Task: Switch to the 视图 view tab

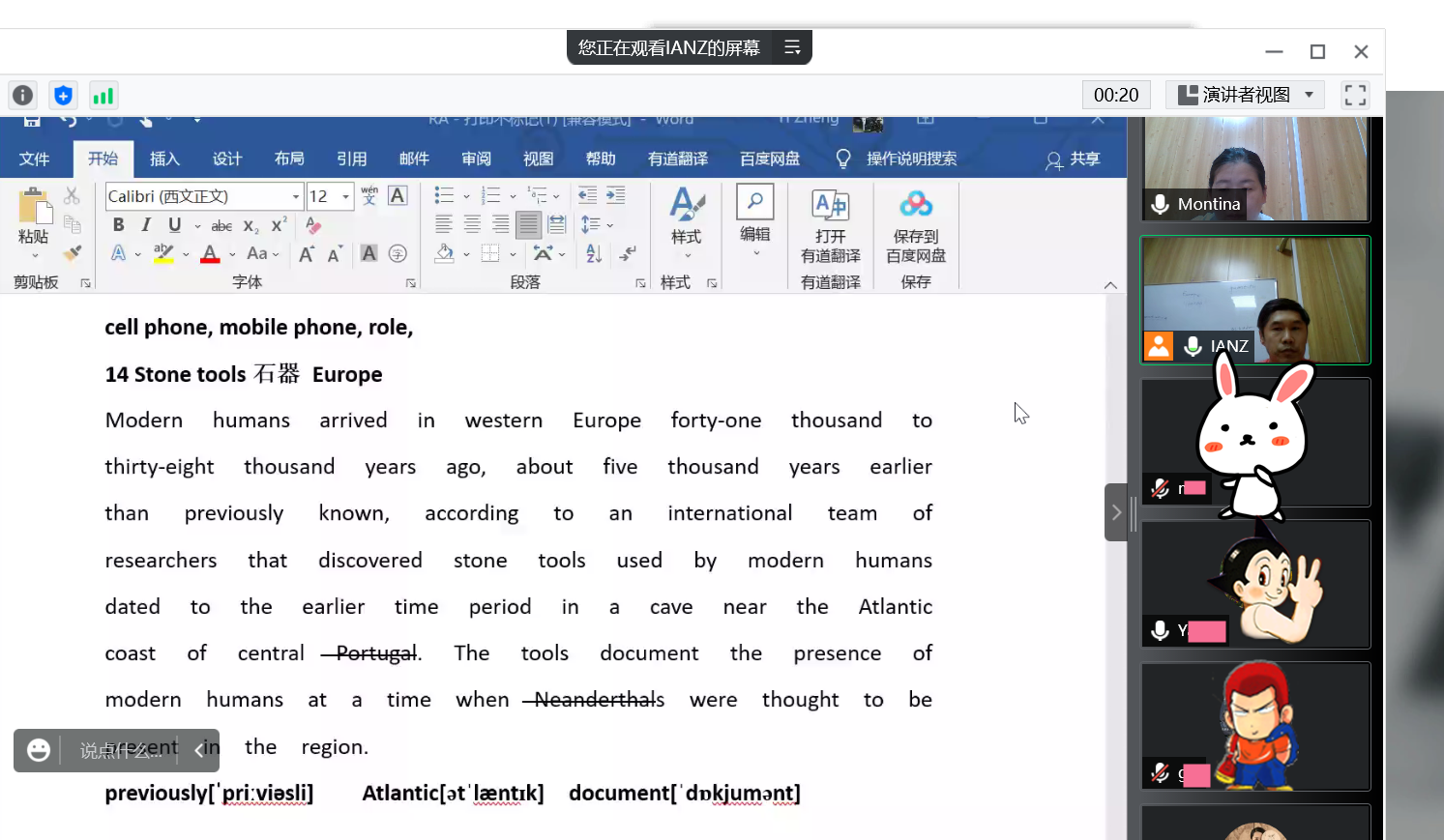Action: click(x=538, y=159)
